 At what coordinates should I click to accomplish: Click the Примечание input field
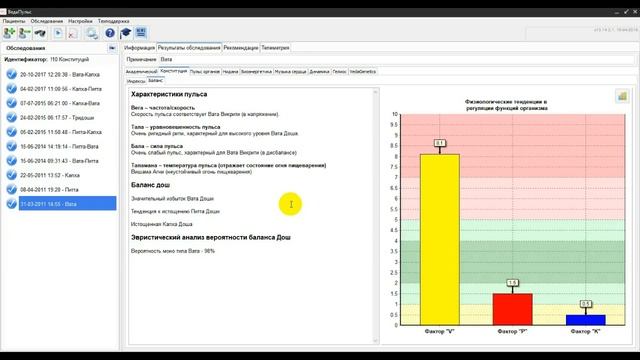(396, 60)
